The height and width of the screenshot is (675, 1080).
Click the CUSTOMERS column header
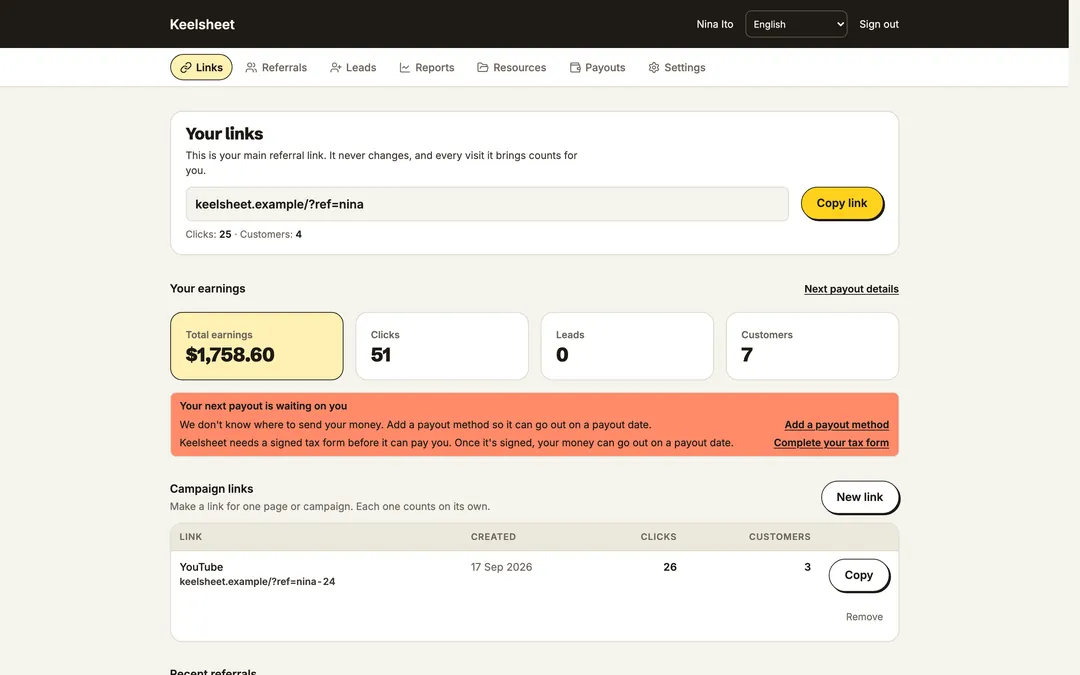(x=780, y=537)
